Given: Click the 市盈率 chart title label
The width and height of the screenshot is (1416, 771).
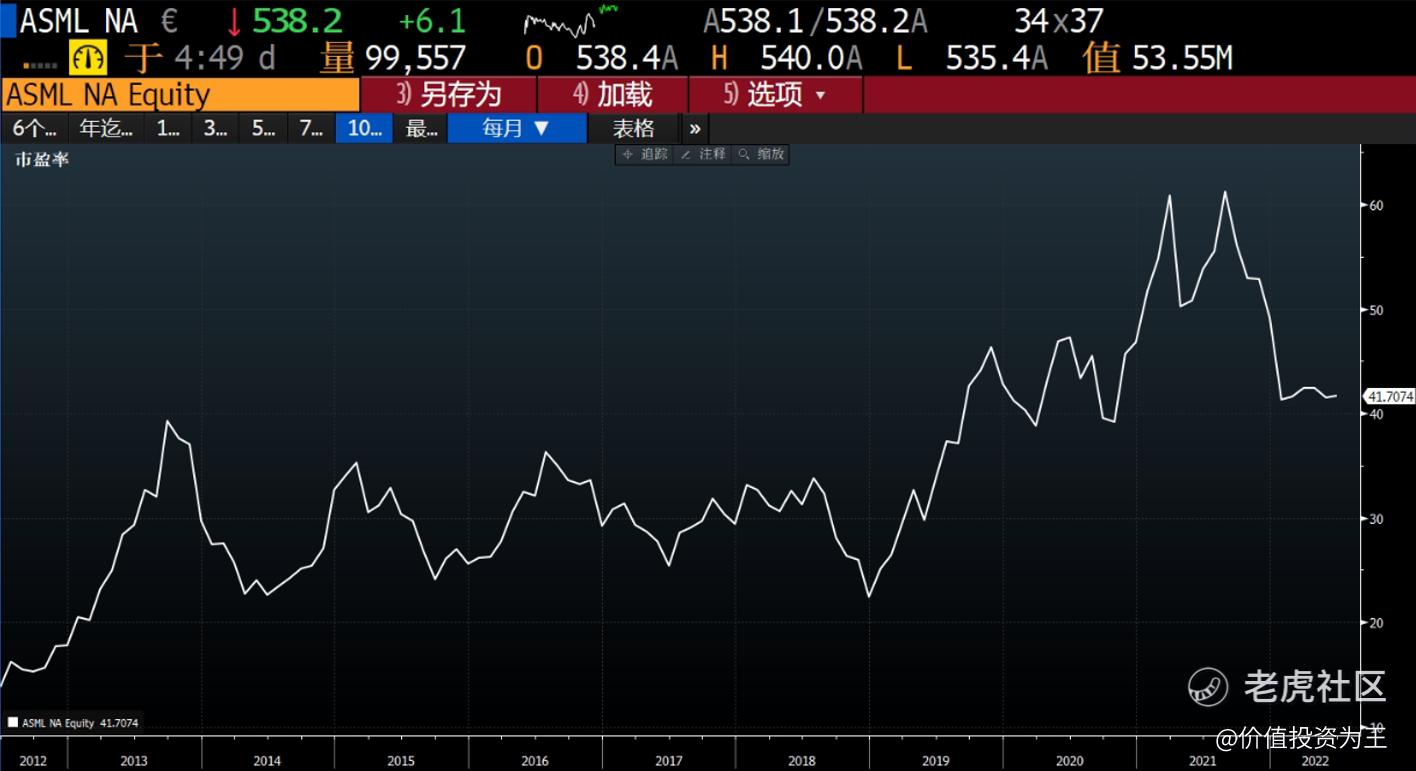Looking at the screenshot, I should [x=42, y=159].
